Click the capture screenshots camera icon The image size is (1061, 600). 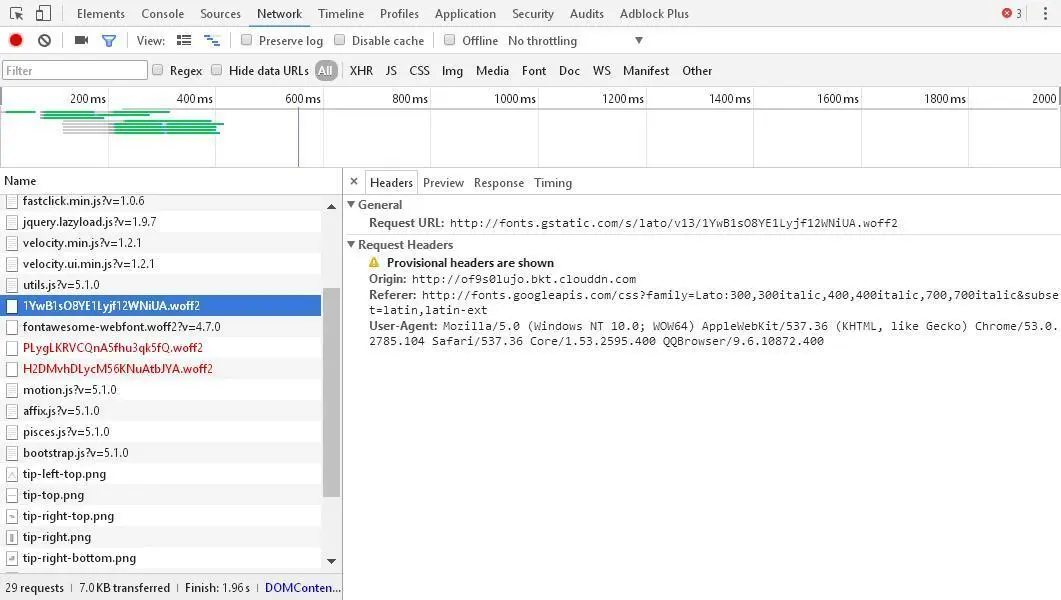coord(81,41)
